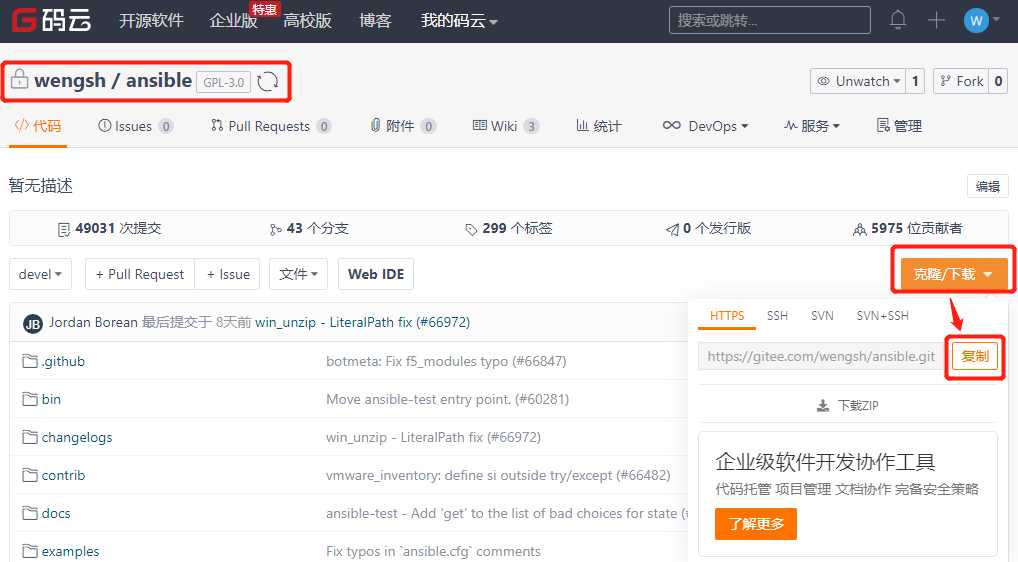Expand the 服务 menu
The height and width of the screenshot is (562, 1018).
812,126
